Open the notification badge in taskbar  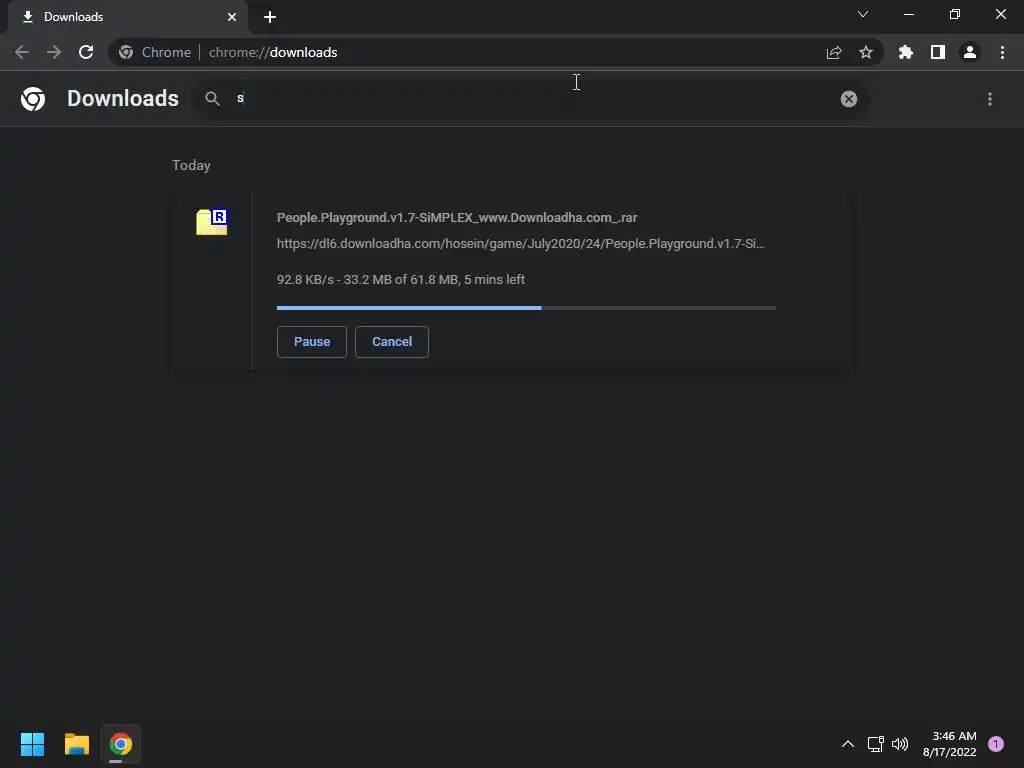(996, 744)
